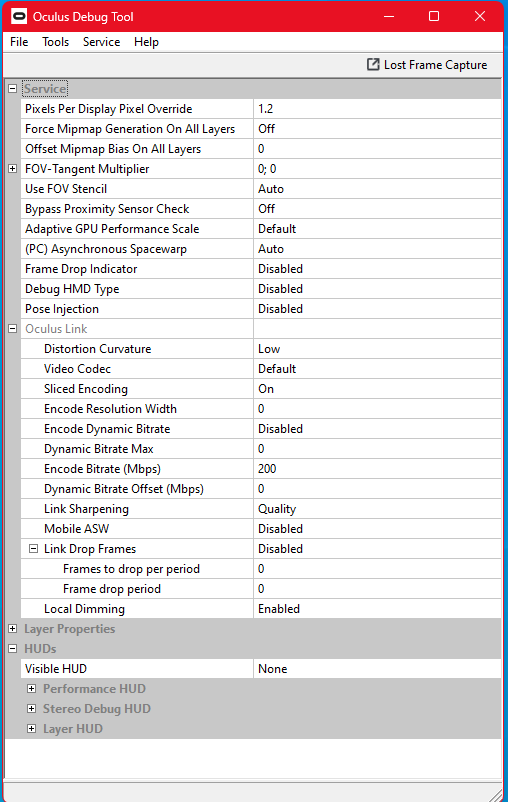This screenshot has height=802, width=508.
Task: Maximize the Oculus Debug Tool window
Action: tap(434, 16)
